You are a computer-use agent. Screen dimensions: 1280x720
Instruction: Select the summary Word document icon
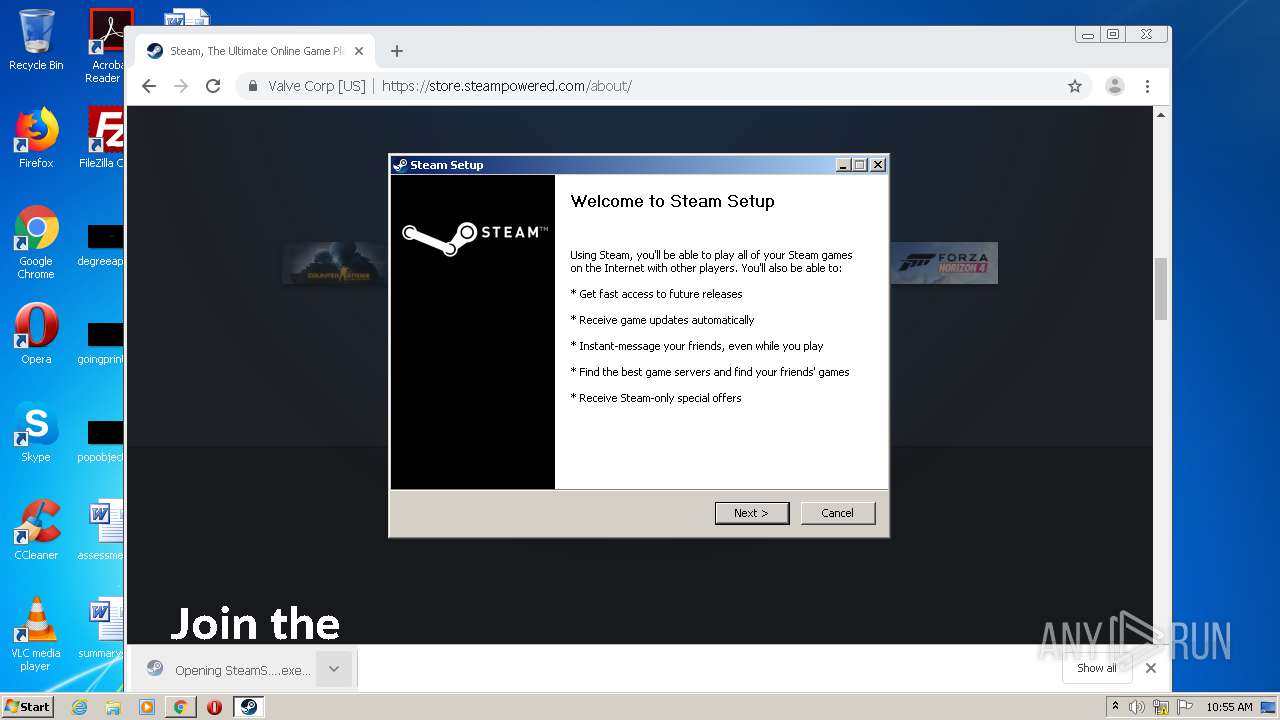click(x=102, y=628)
